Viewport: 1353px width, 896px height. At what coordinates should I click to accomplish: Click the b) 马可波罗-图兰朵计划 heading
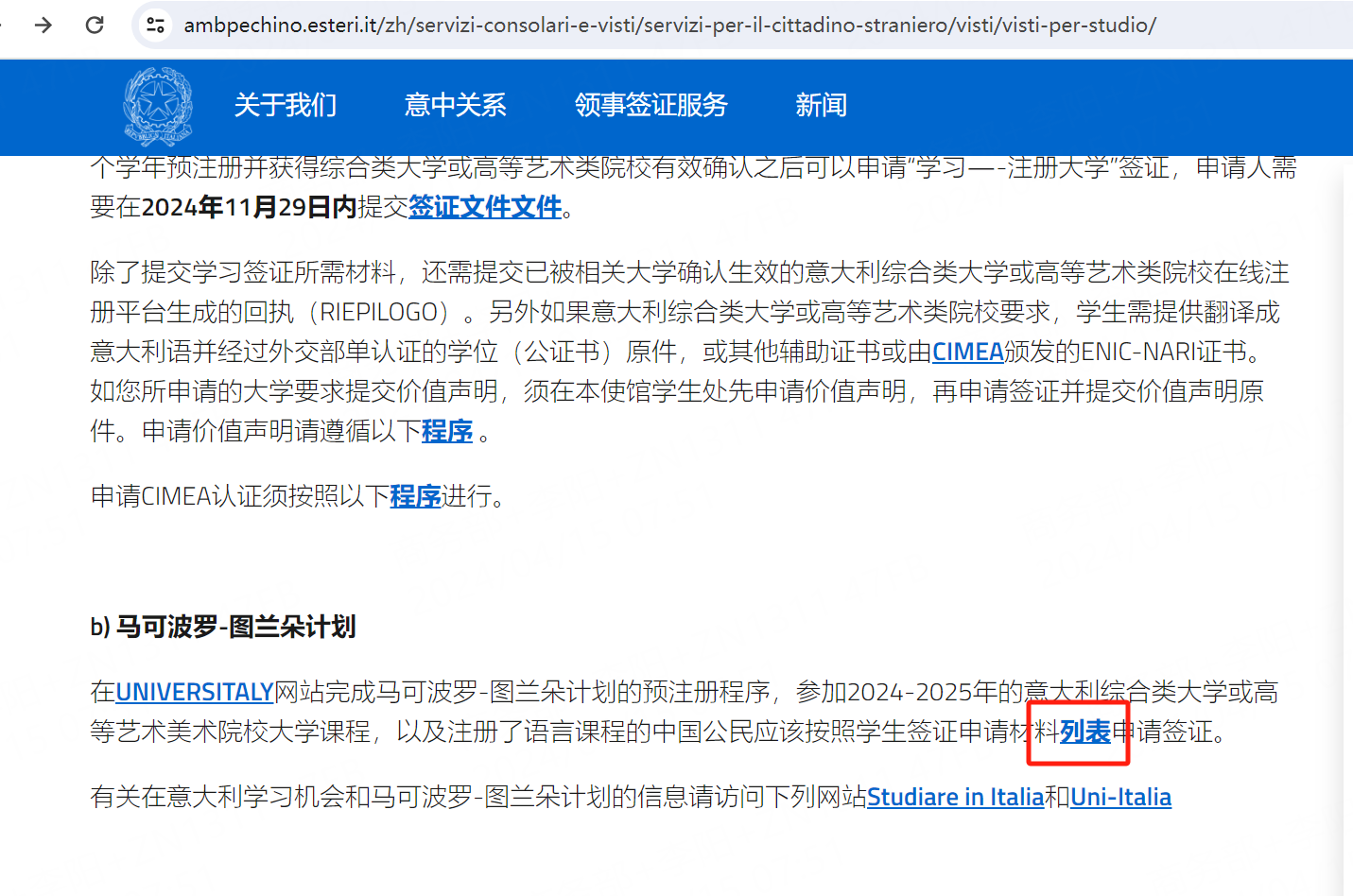tap(223, 627)
